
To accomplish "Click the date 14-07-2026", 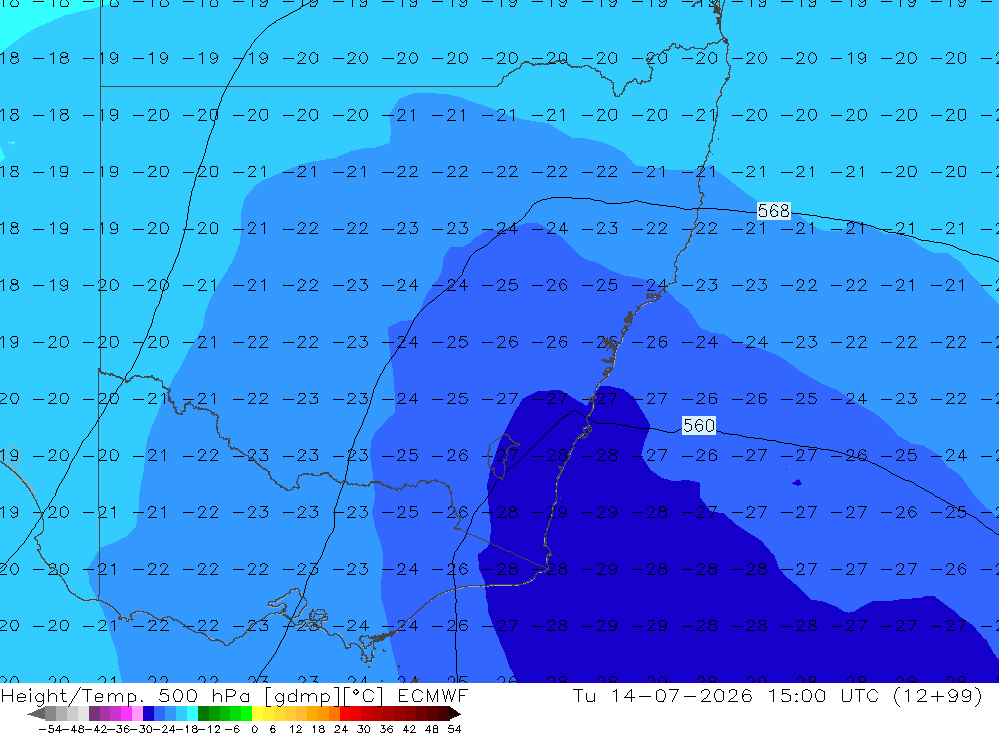I will click(x=682, y=695).
